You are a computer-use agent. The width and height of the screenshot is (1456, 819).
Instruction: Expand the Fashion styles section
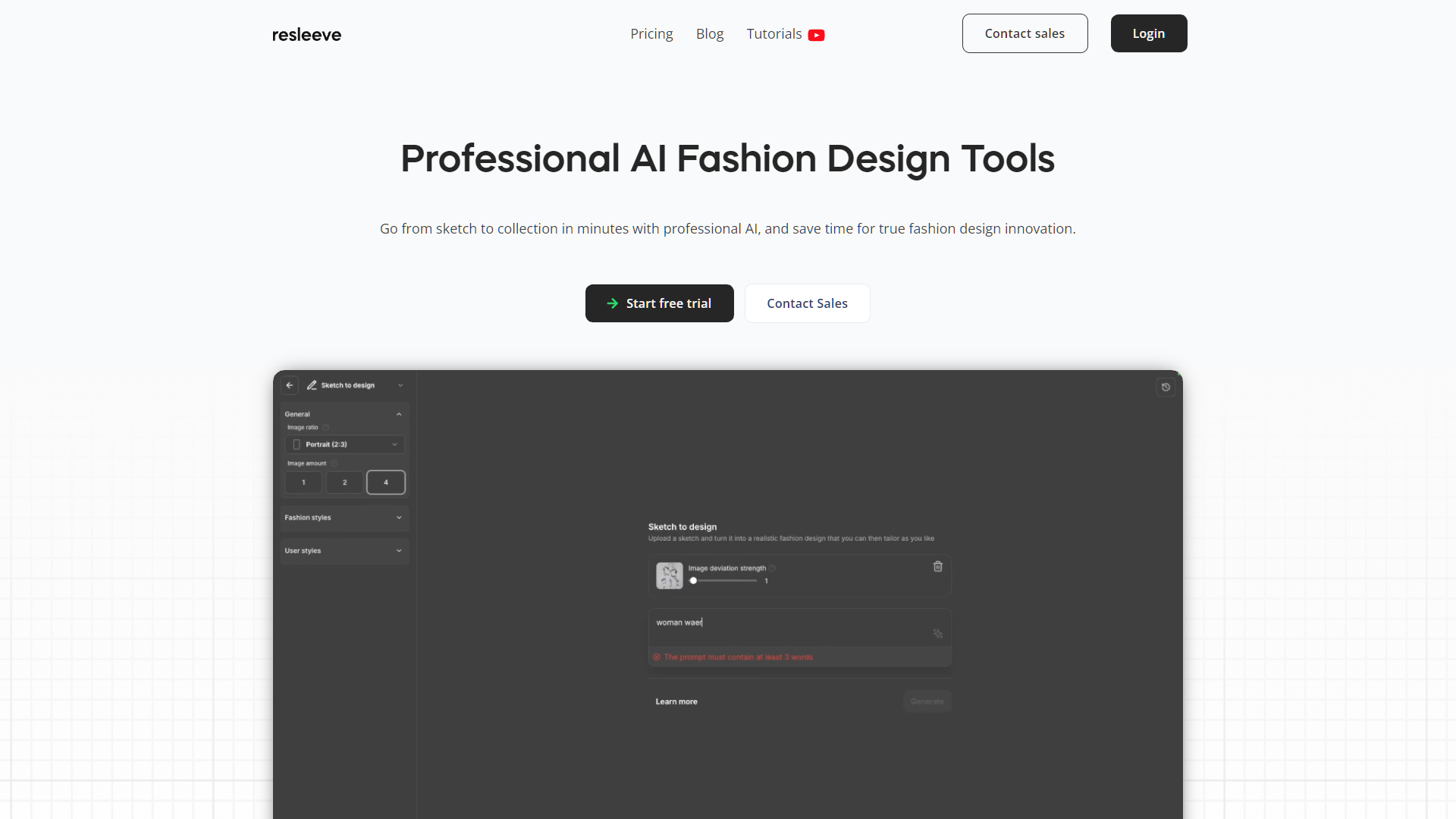(x=344, y=518)
